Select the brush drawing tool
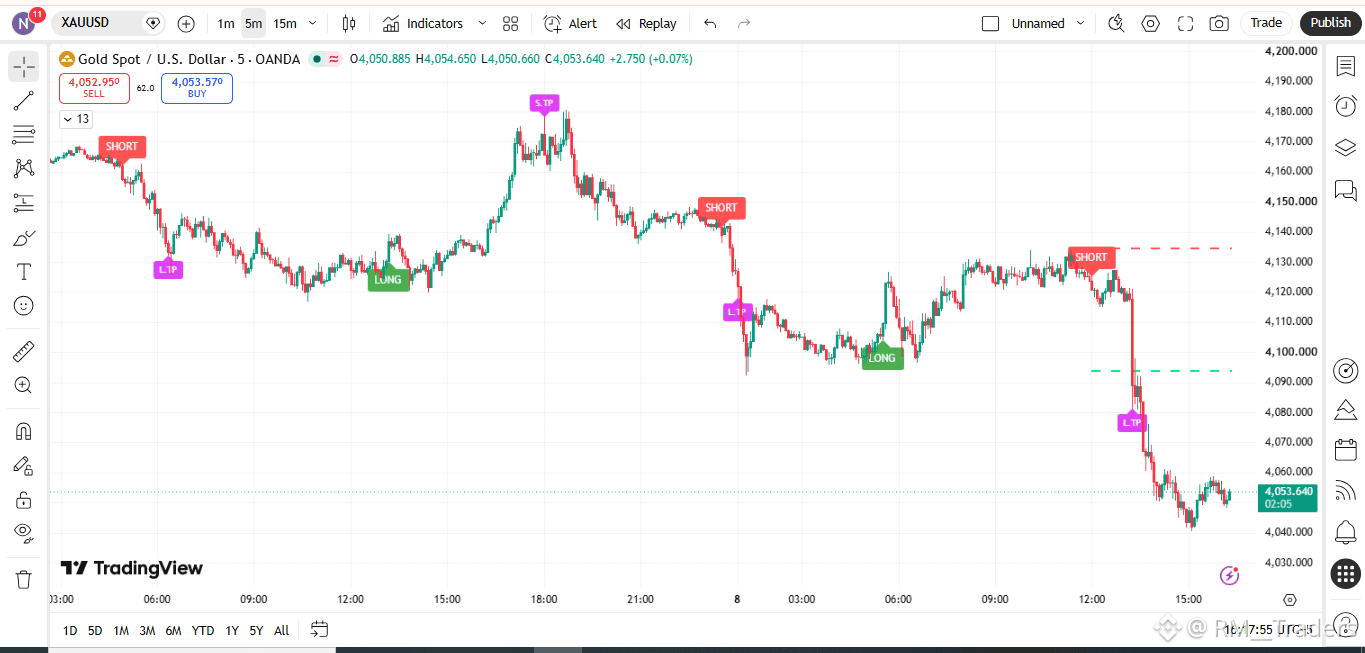Viewport: 1365px width, 653px height. point(24,237)
